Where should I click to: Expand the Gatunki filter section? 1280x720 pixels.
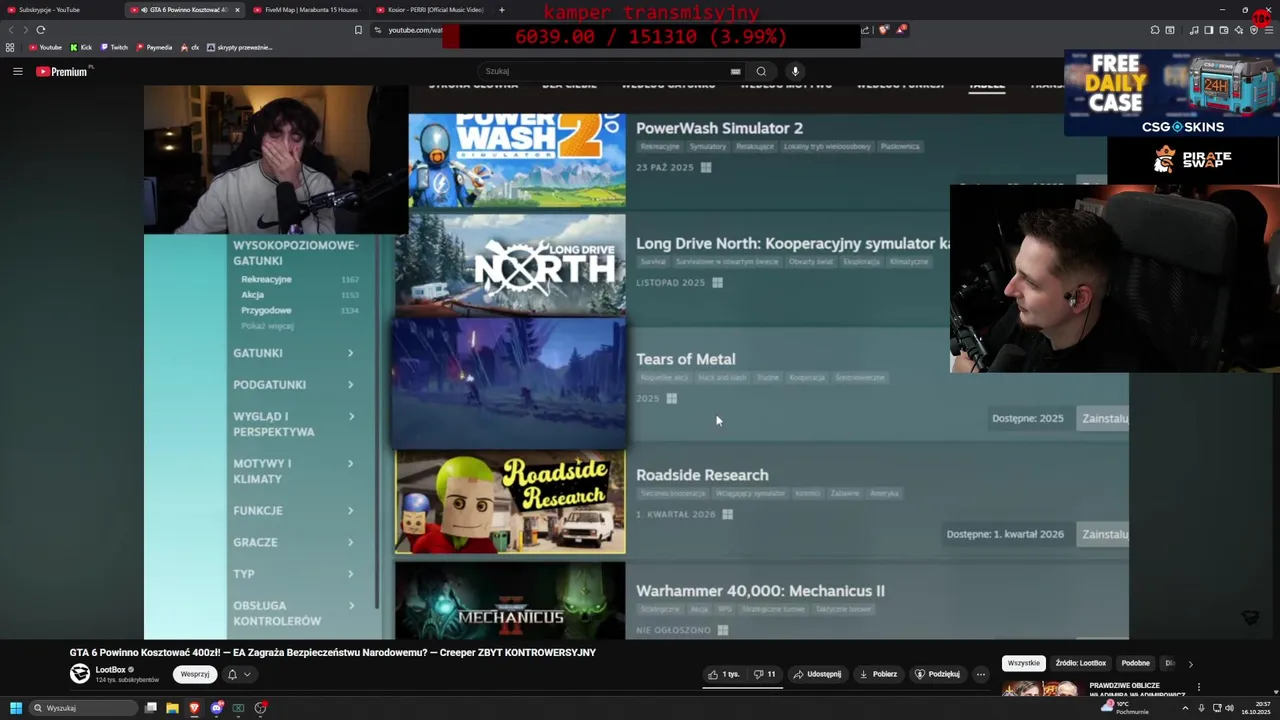click(294, 353)
